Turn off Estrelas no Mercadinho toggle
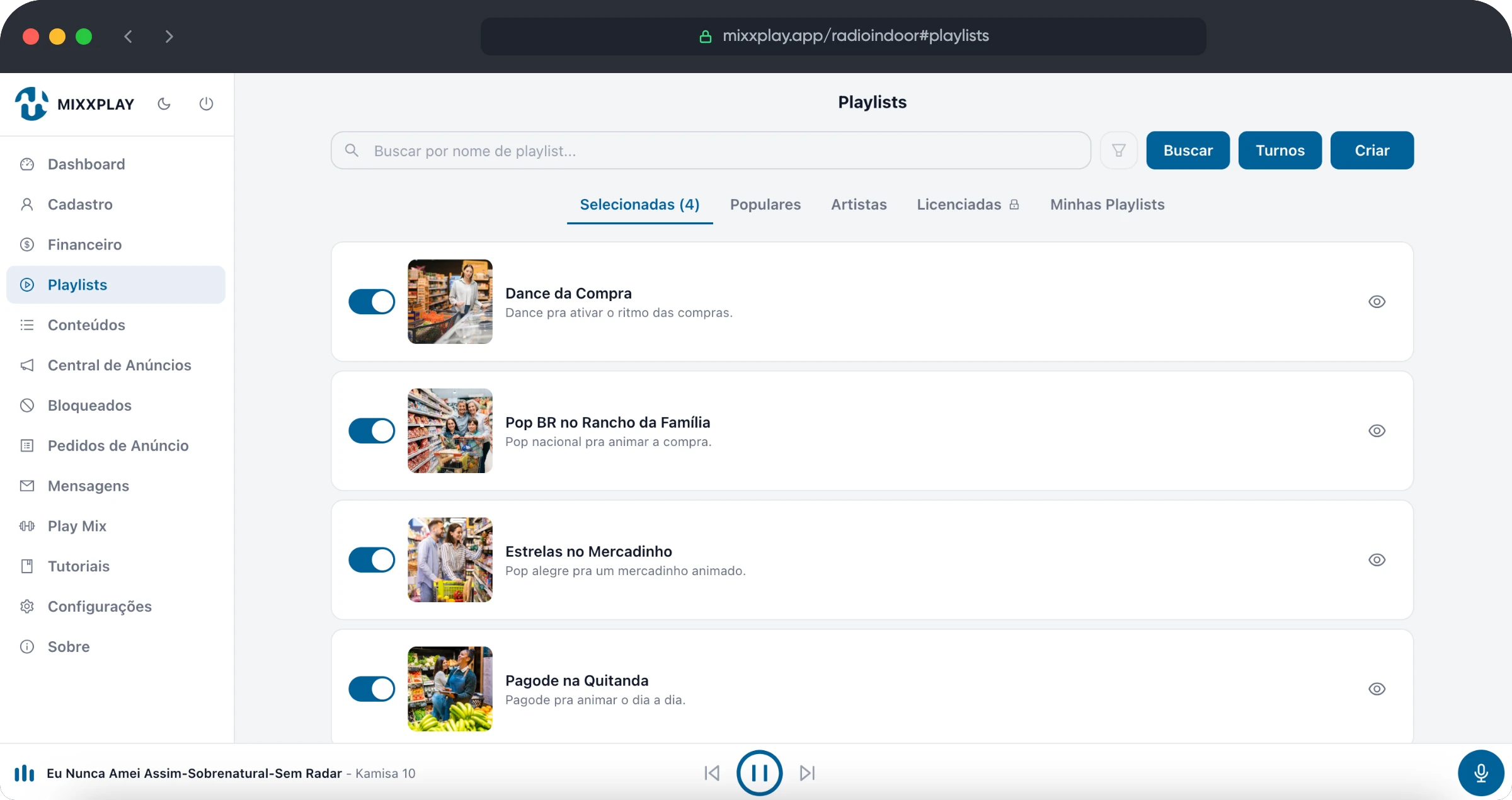The width and height of the screenshot is (1512, 800). pyautogui.click(x=372, y=560)
